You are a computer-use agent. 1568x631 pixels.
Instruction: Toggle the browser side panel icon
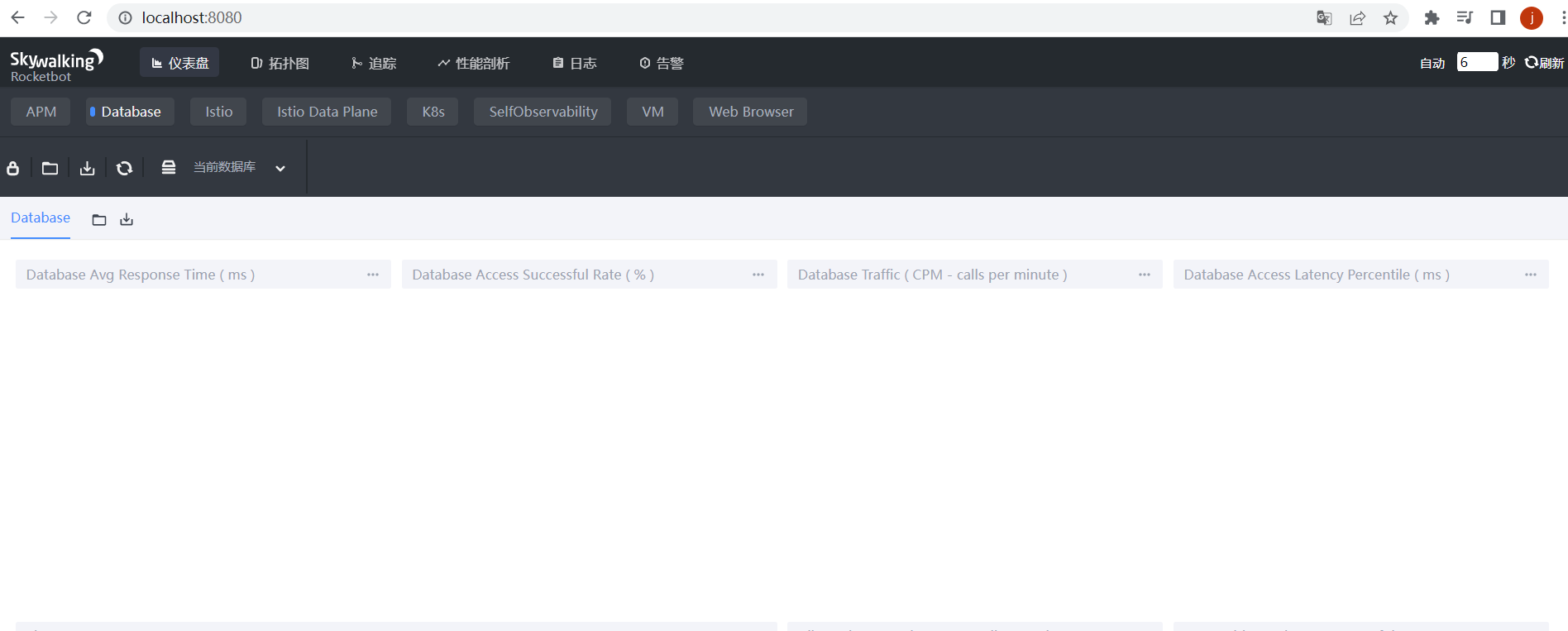click(1498, 17)
